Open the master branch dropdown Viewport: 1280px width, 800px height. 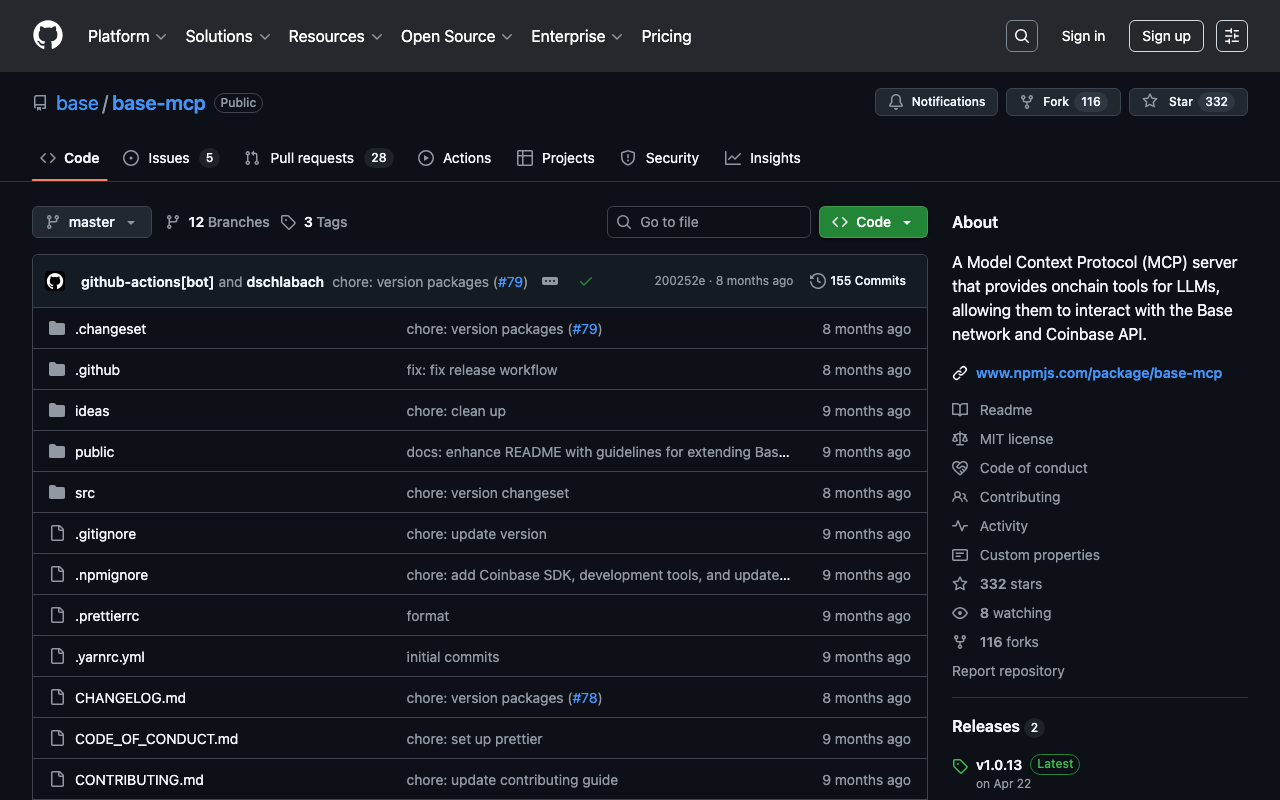[92, 222]
